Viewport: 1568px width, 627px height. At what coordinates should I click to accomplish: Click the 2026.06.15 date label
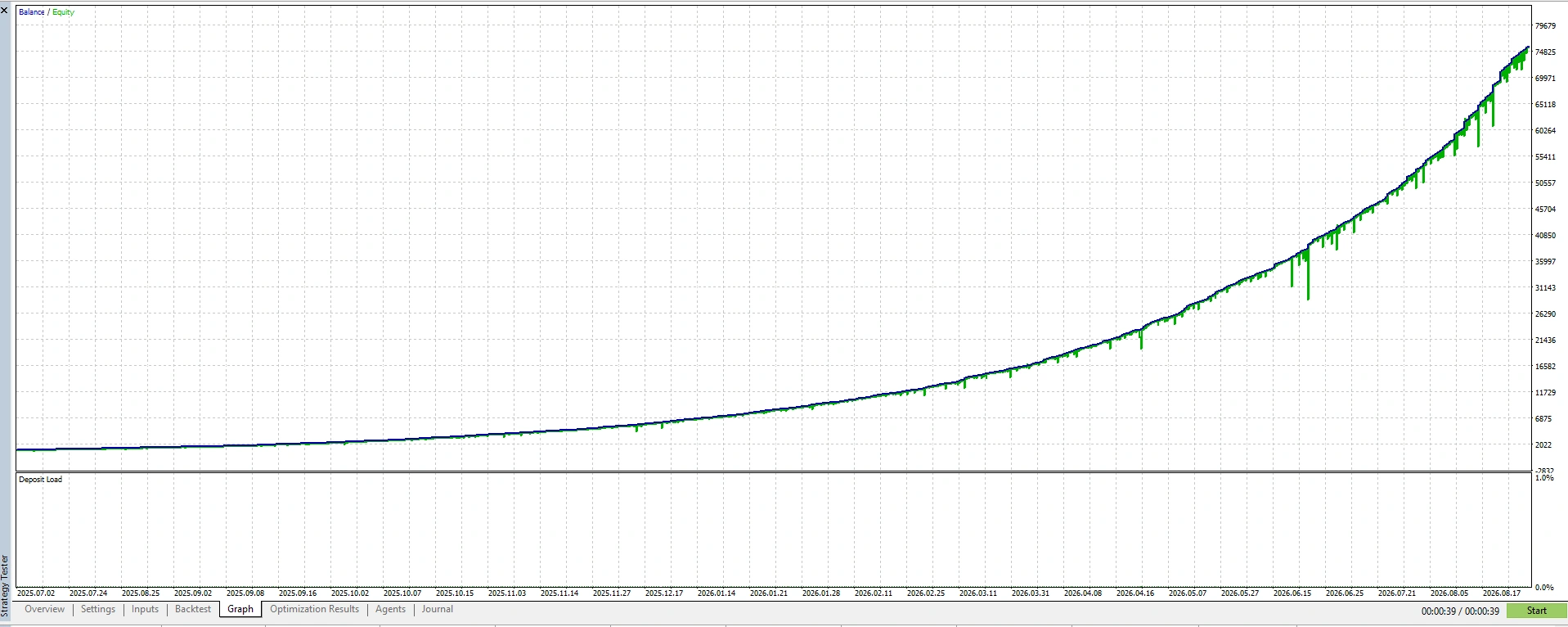point(1292,593)
